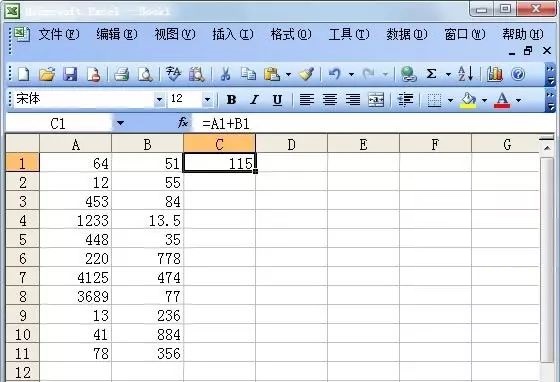Expand the font name dropdown showing 宋体

click(x=159, y=99)
